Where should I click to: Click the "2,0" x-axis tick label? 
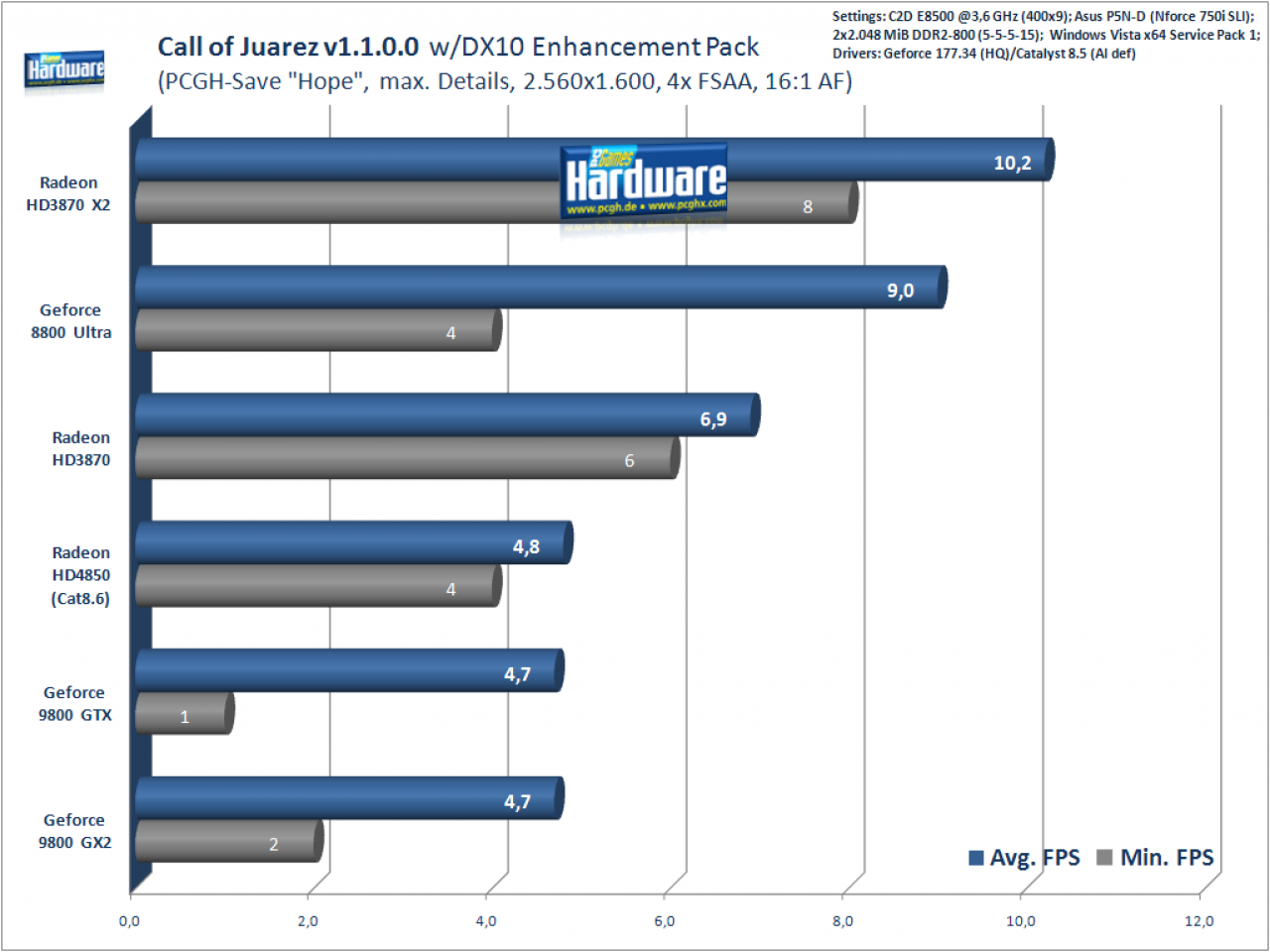[308, 921]
